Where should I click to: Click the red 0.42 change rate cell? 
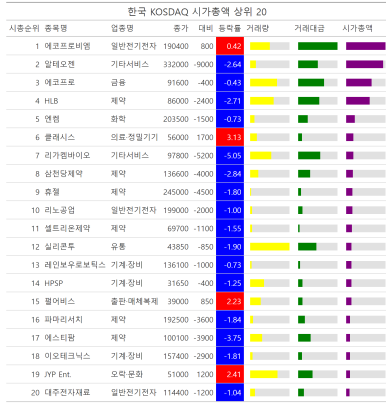click(230, 46)
